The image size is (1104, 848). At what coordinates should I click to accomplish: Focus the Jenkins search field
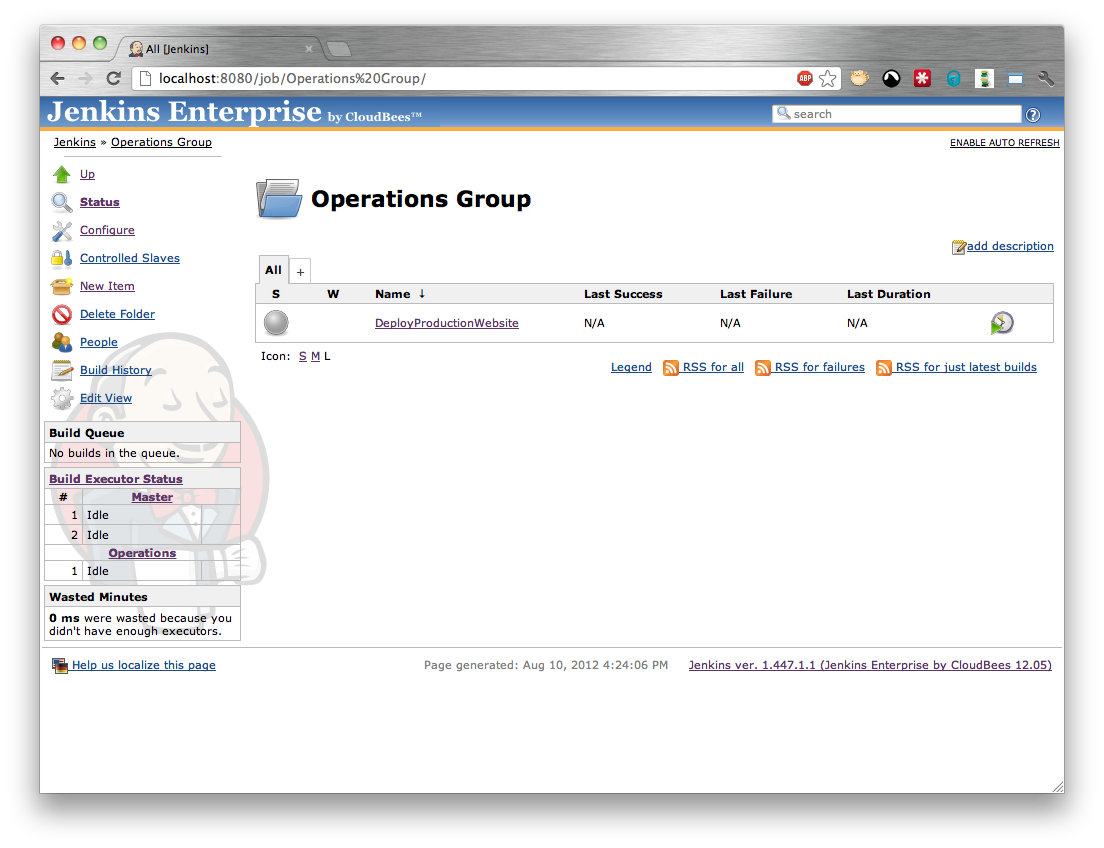point(896,114)
